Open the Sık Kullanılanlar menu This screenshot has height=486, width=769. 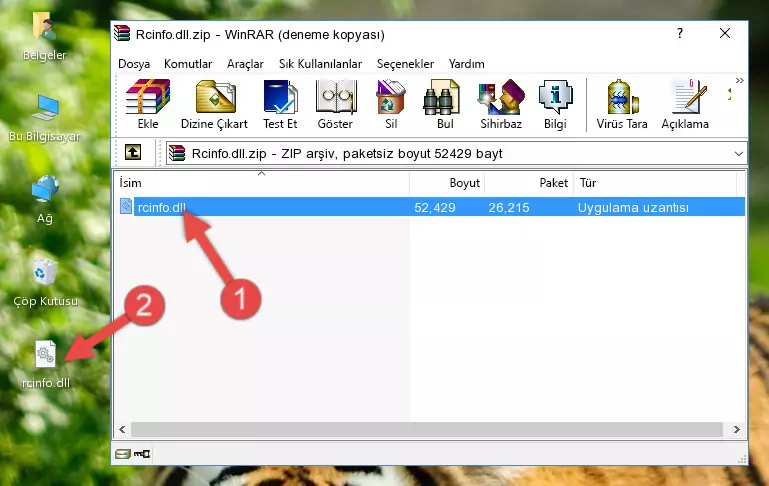point(320,64)
